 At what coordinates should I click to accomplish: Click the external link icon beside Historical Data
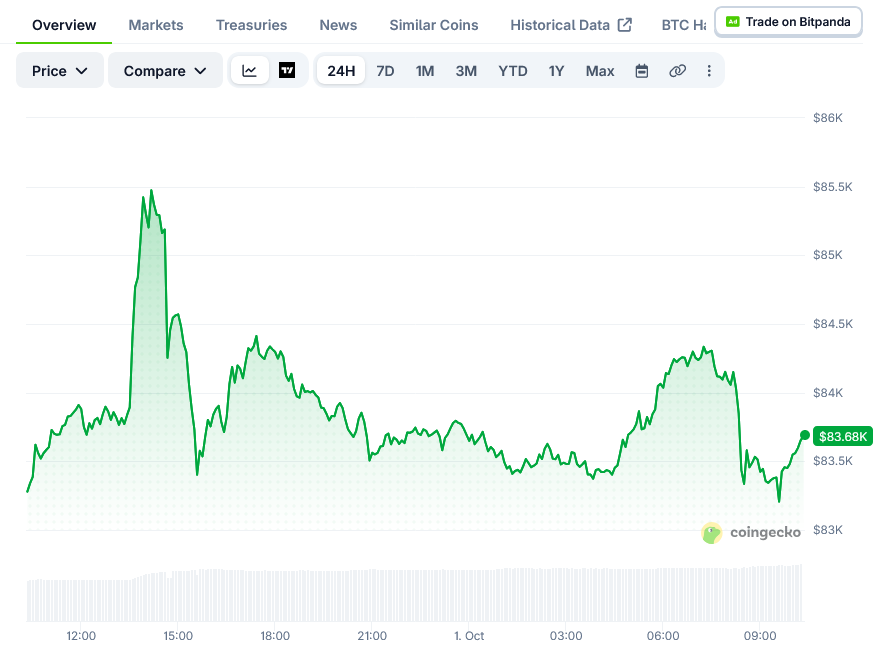[624, 25]
